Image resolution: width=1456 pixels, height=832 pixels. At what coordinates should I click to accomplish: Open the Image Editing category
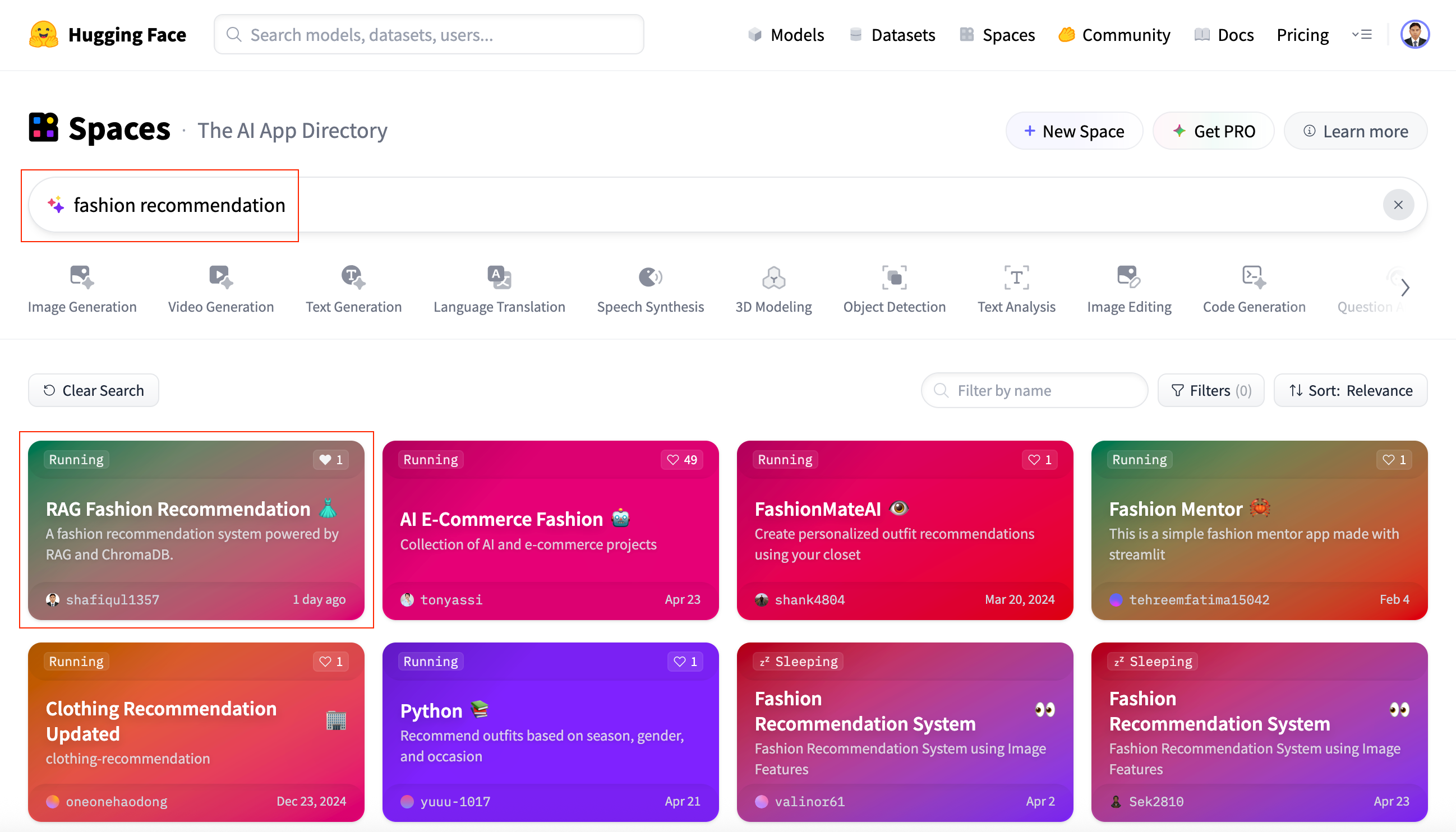pyautogui.click(x=1129, y=290)
